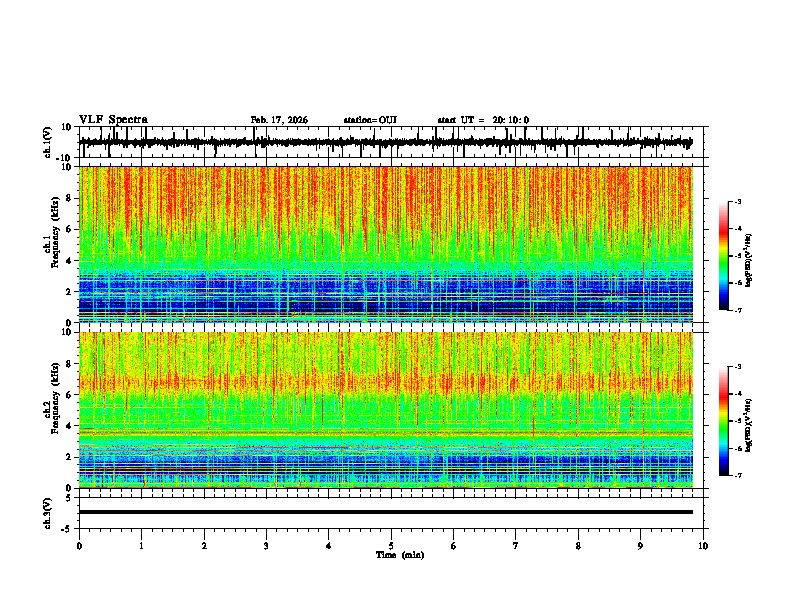Click the "-7" tick on ch.2 colorbar

[738, 475]
